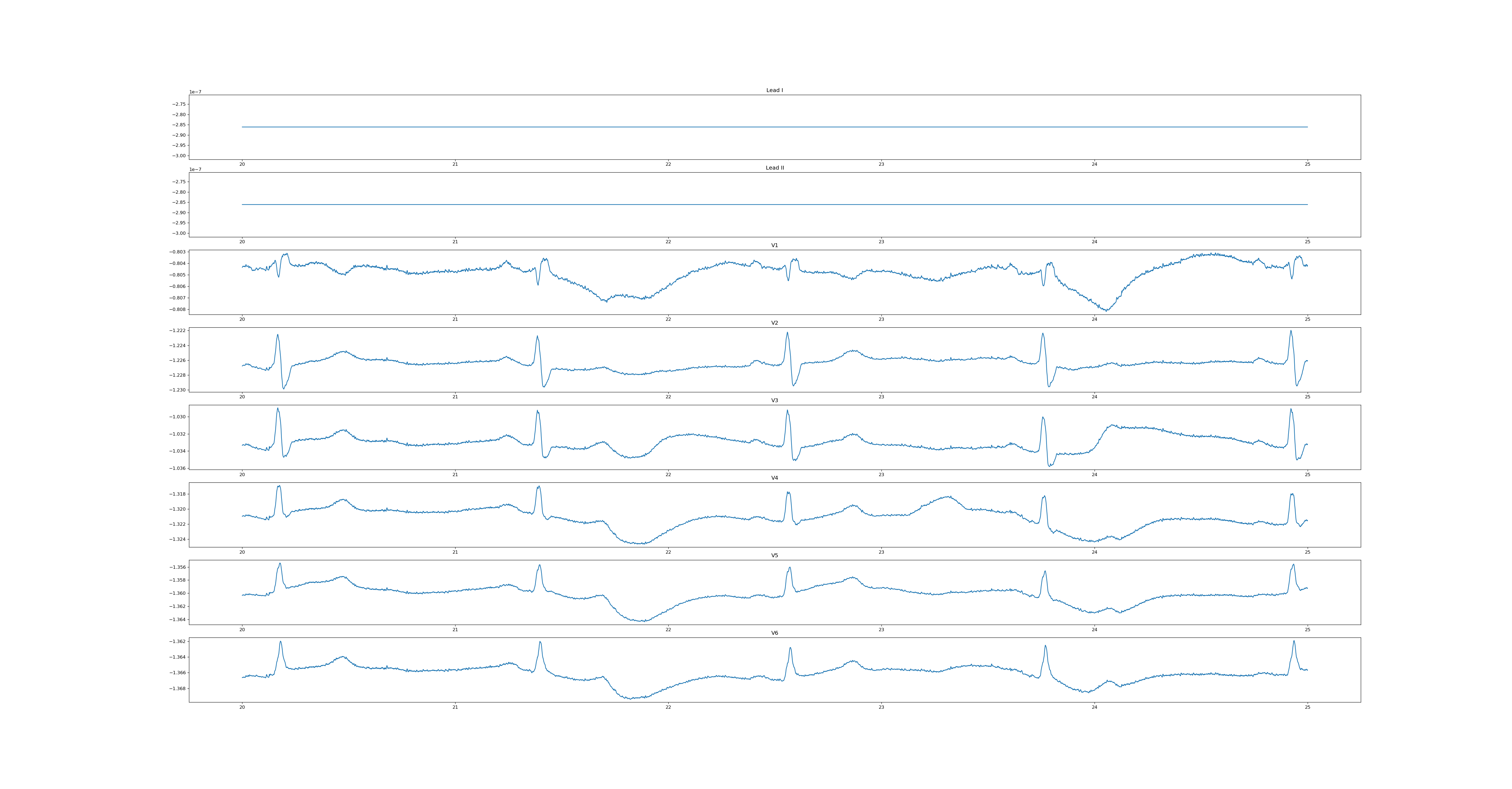Viewport: 1512px width, 789px height.
Task: Click x-axis tick 20 under the V2 plot
Action: pyautogui.click(x=242, y=397)
